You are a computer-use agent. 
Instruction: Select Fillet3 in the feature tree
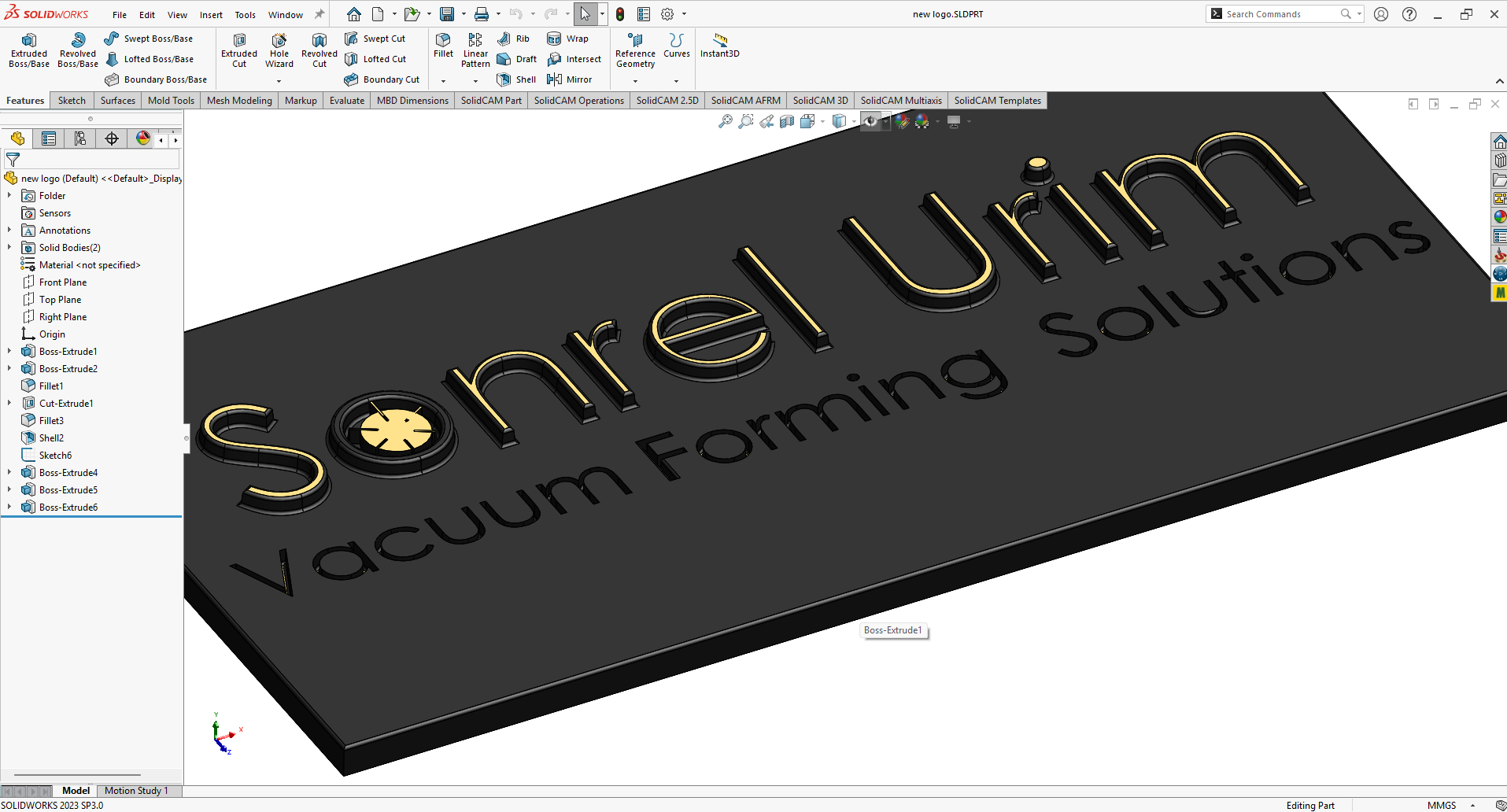[x=51, y=421]
